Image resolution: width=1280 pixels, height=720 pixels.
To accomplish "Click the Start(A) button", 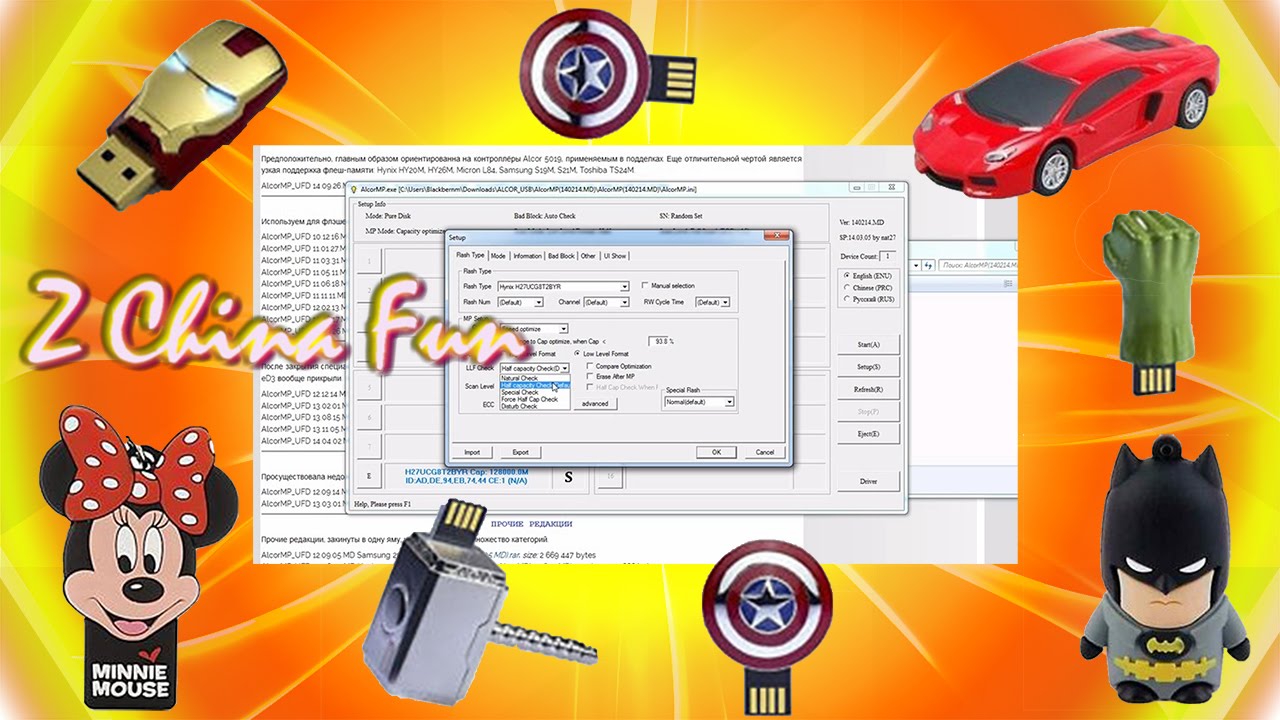I will click(869, 344).
